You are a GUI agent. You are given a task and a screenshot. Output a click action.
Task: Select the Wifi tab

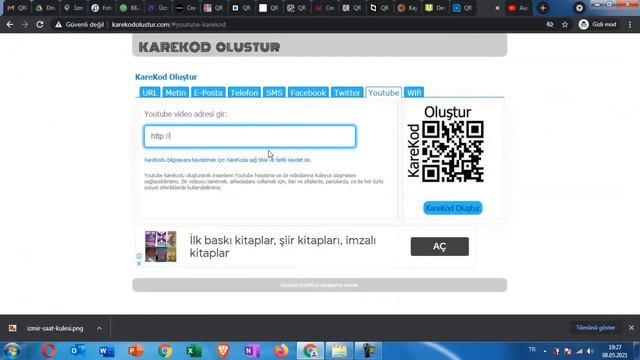pos(414,93)
